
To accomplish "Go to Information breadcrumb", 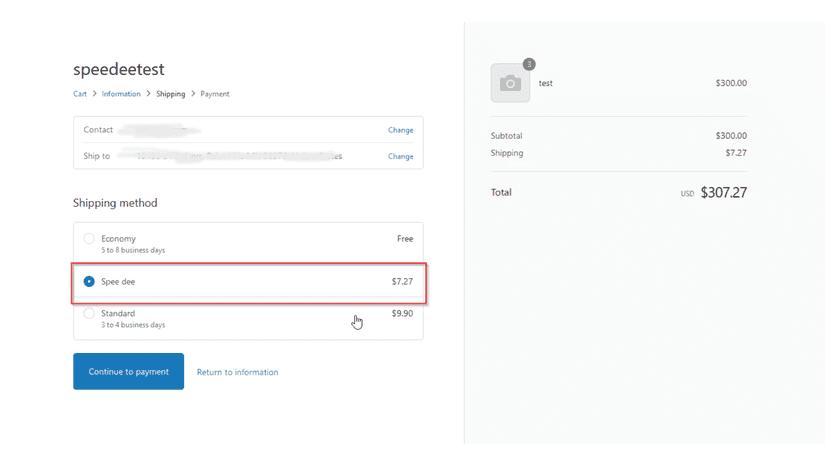I will [121, 94].
